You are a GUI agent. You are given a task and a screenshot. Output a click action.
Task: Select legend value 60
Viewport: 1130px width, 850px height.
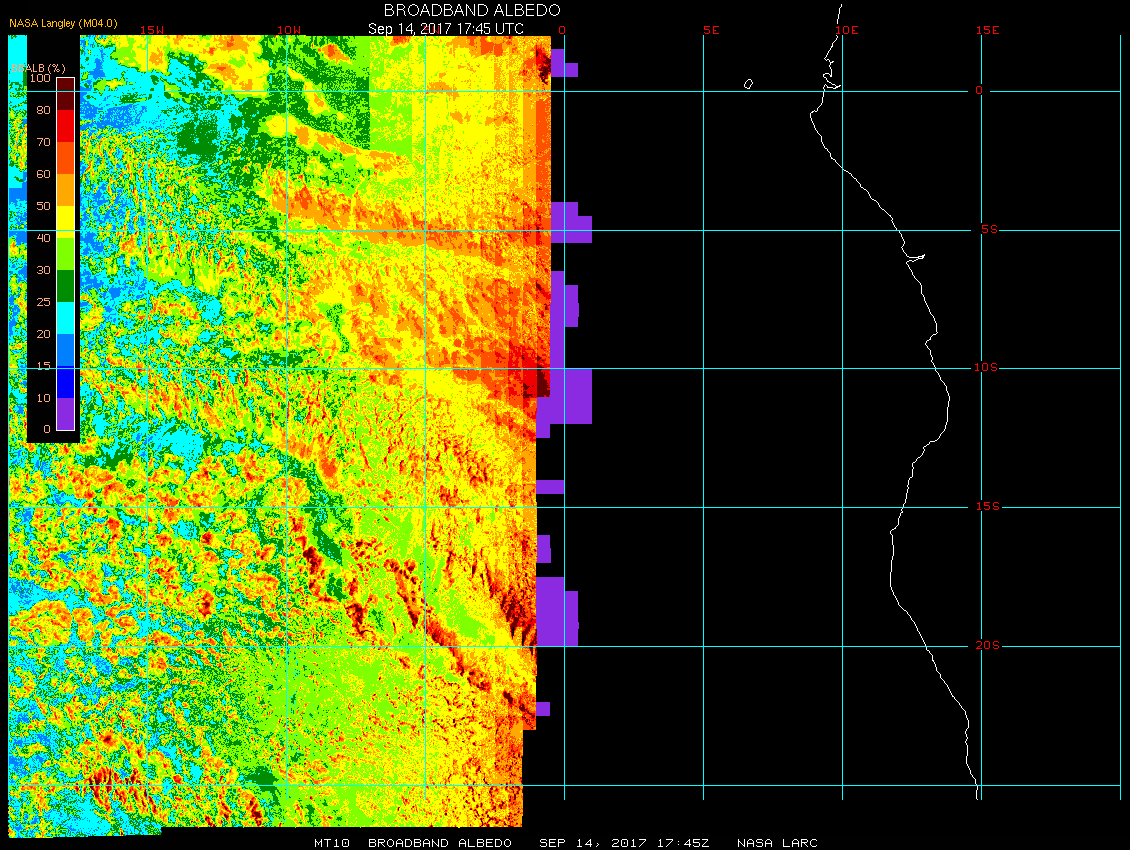tap(43, 174)
